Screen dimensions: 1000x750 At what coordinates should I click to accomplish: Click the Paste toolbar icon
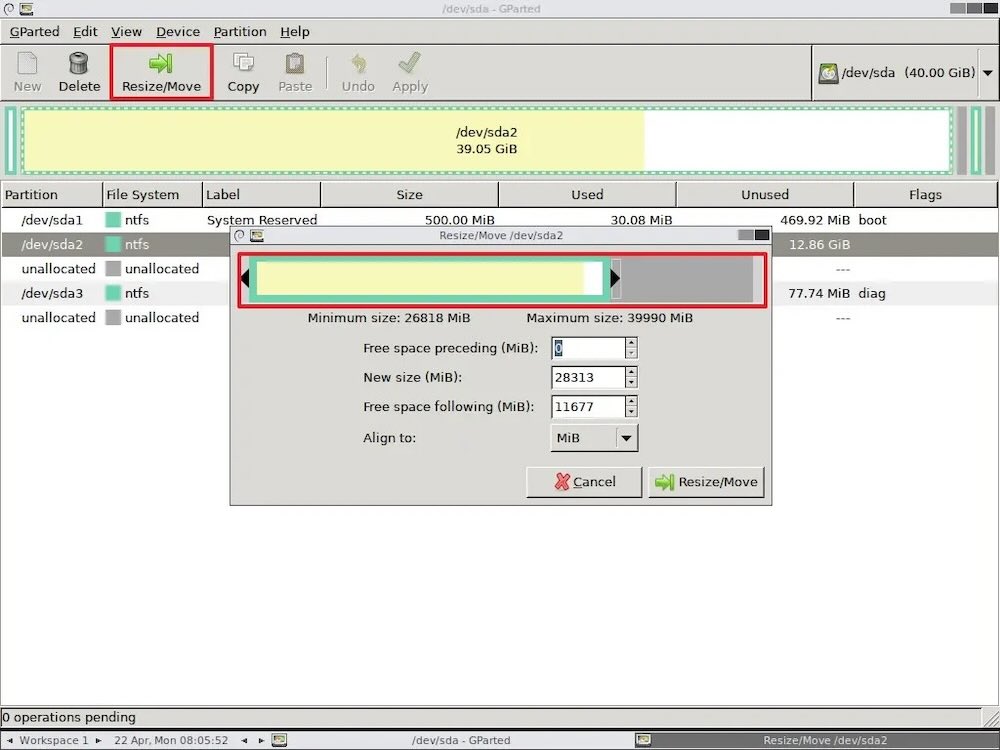[x=295, y=72]
